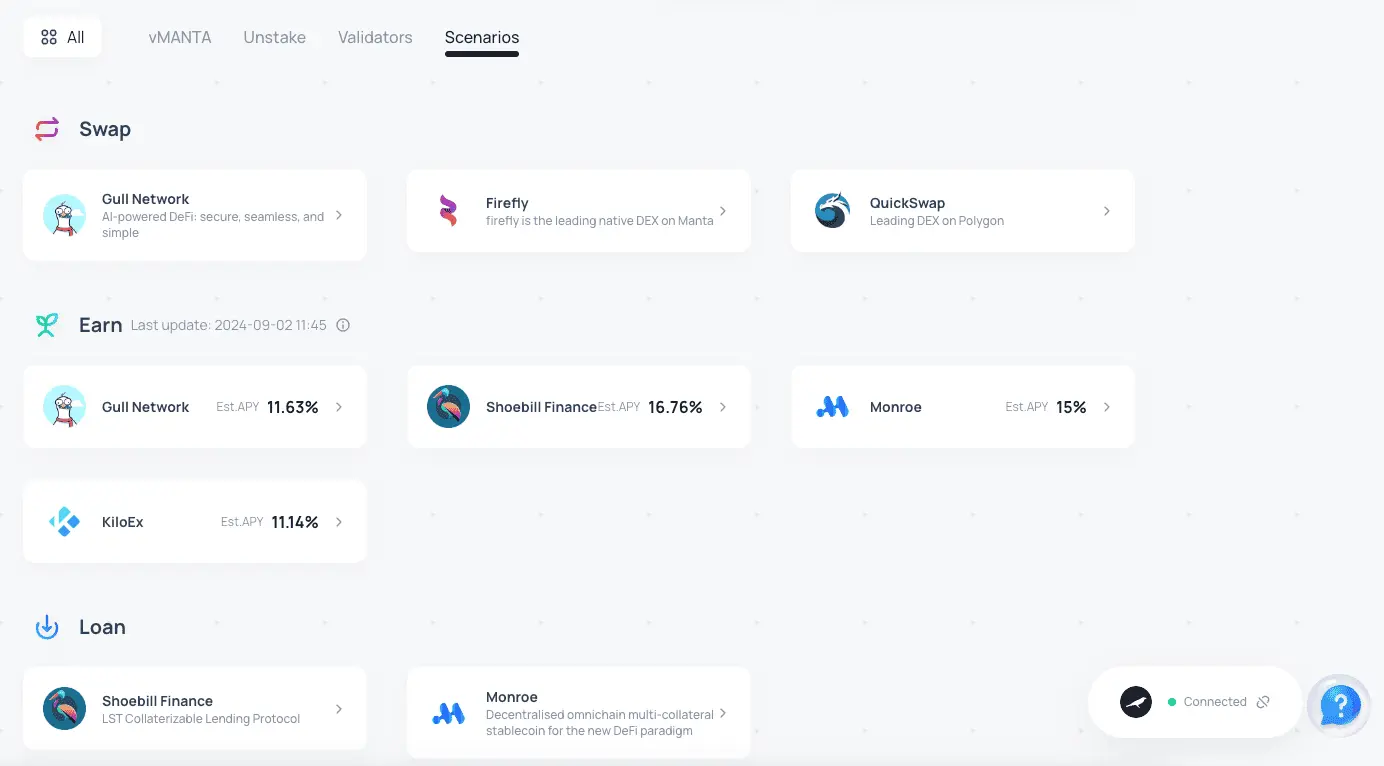
Task: Click the 11.14% APY value
Action: click(x=295, y=522)
